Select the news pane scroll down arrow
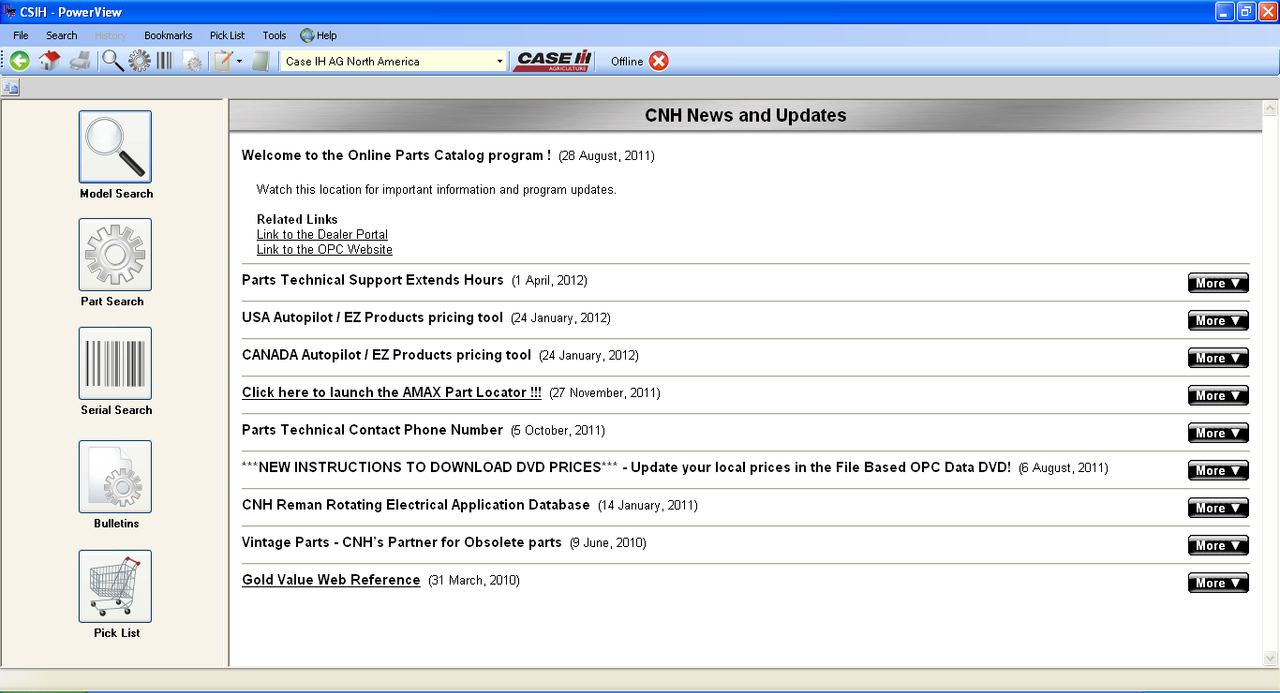Viewport: 1280px width, 693px height. pos(1271,658)
